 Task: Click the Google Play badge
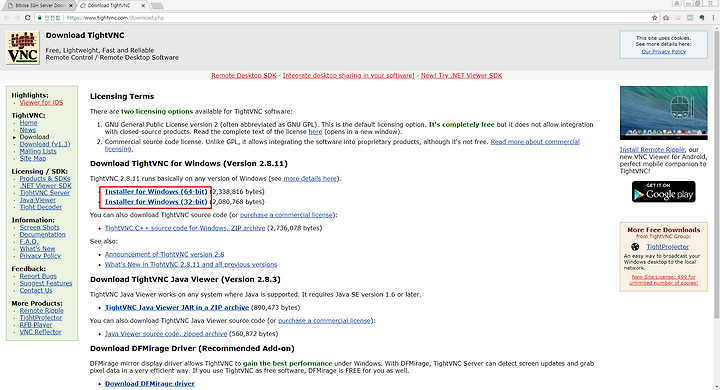pyautogui.click(x=664, y=192)
